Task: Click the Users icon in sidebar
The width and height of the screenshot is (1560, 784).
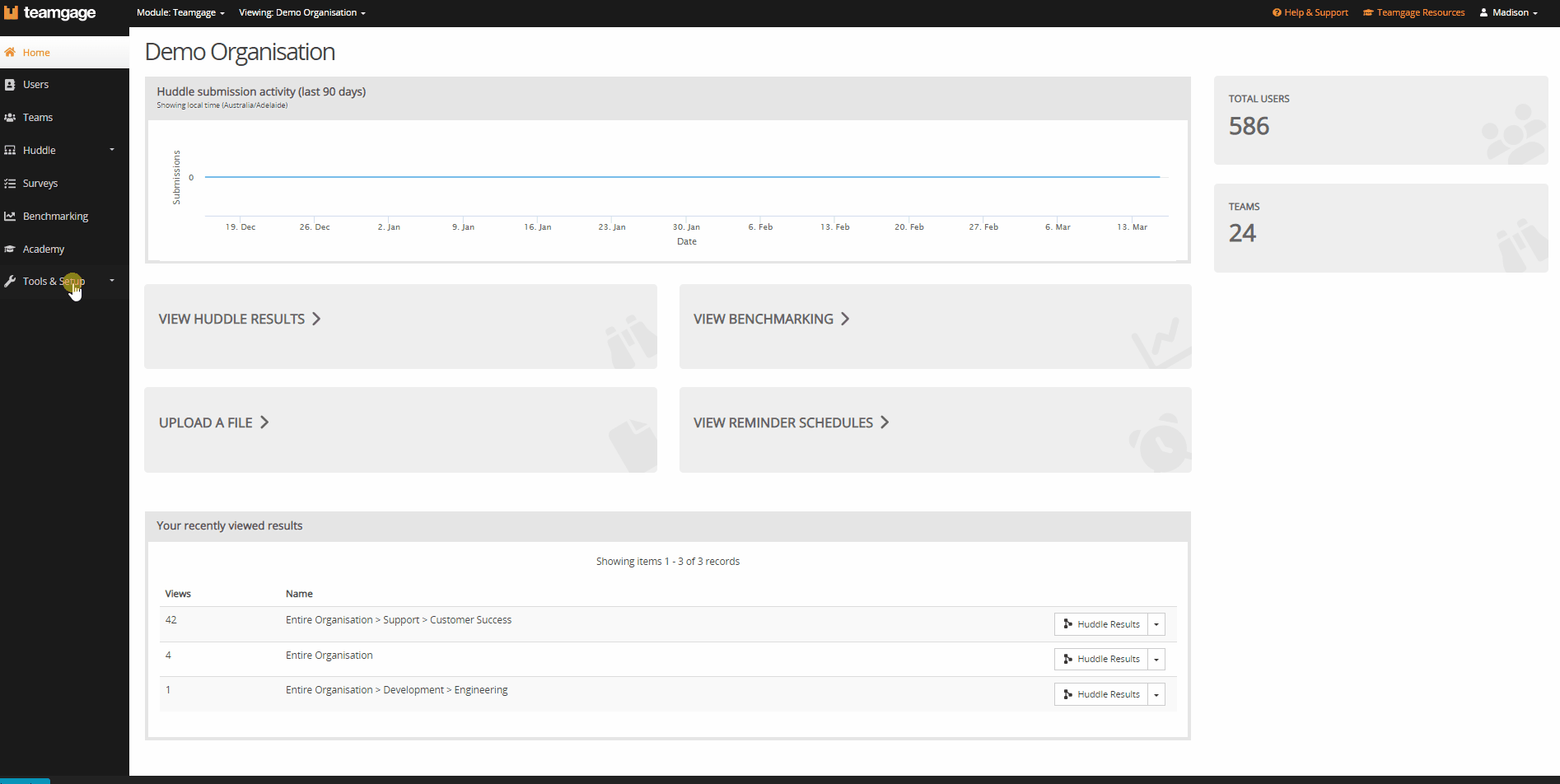Action: pos(10,85)
